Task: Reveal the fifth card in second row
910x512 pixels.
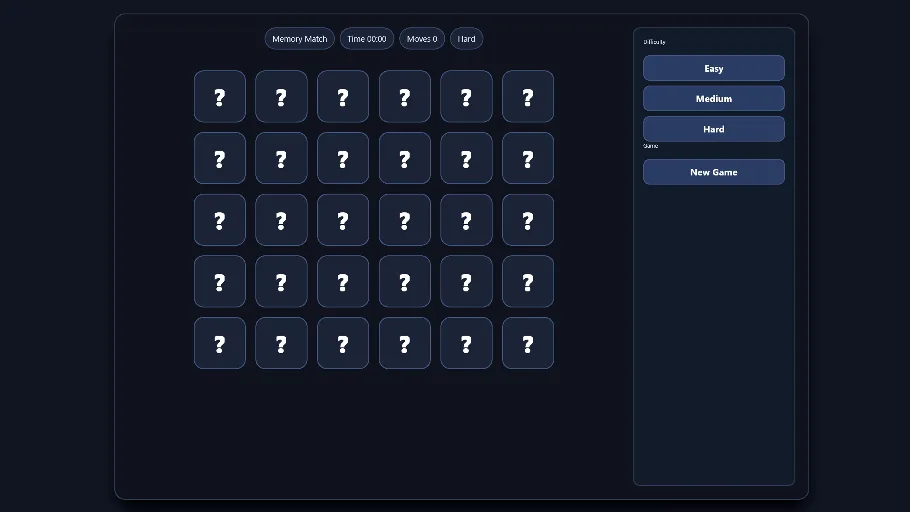Action: (466, 158)
